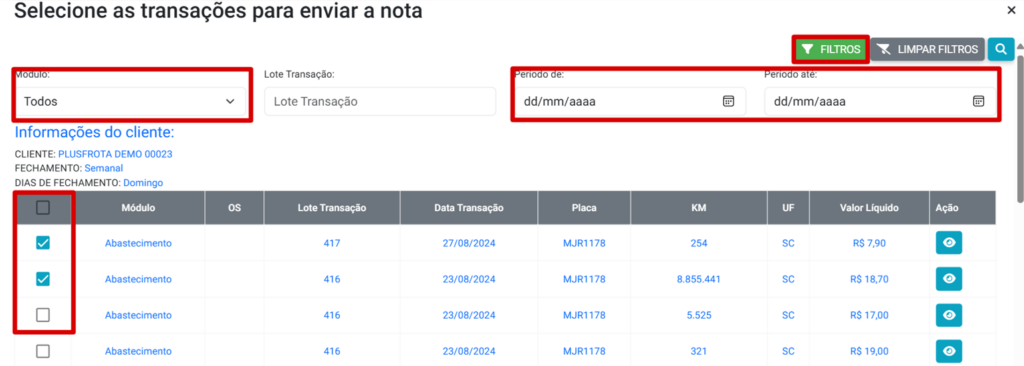Check the KM 5.525 transaction checkbox
Viewport: 1024px width, 366px height.
pos(42,315)
